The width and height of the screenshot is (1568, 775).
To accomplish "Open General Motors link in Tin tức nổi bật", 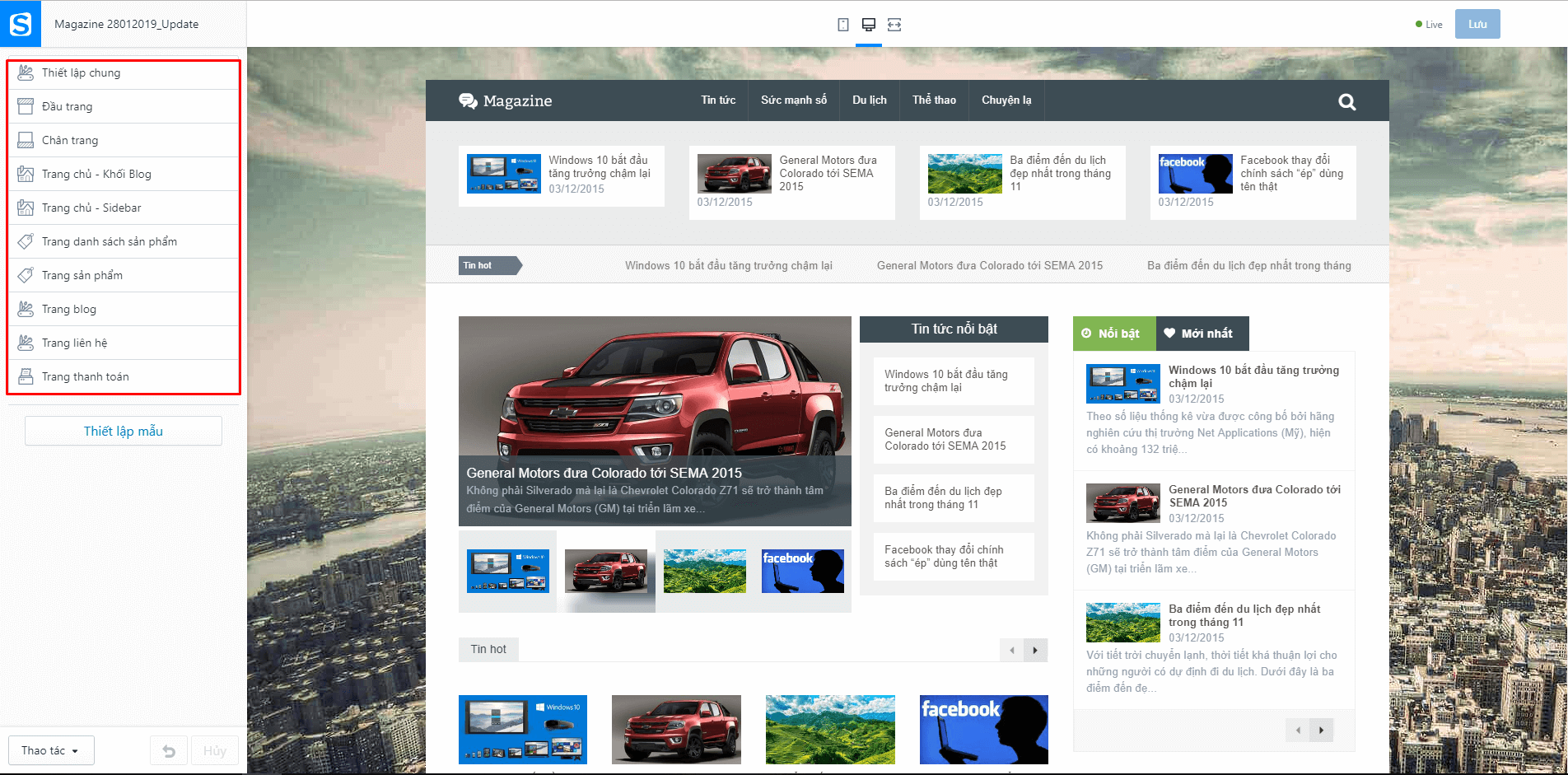I will (x=945, y=439).
